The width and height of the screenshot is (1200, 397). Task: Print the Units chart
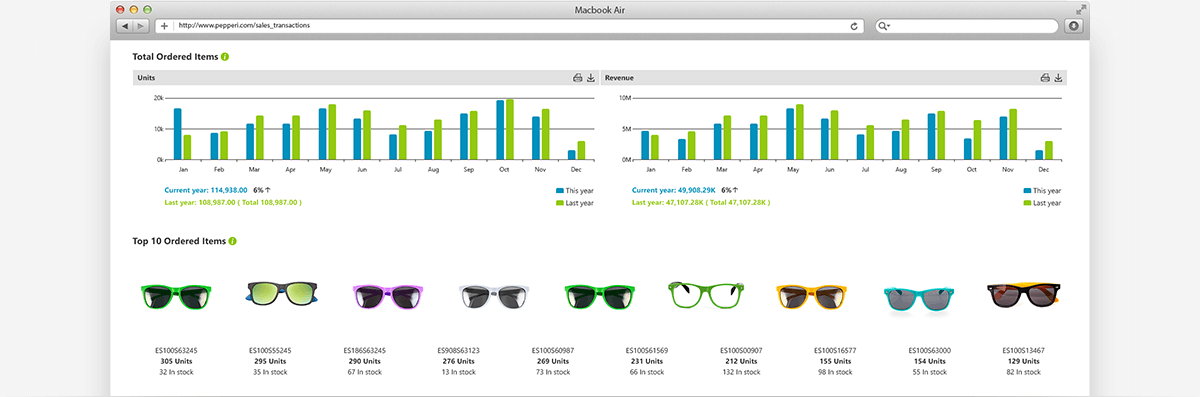pos(577,77)
